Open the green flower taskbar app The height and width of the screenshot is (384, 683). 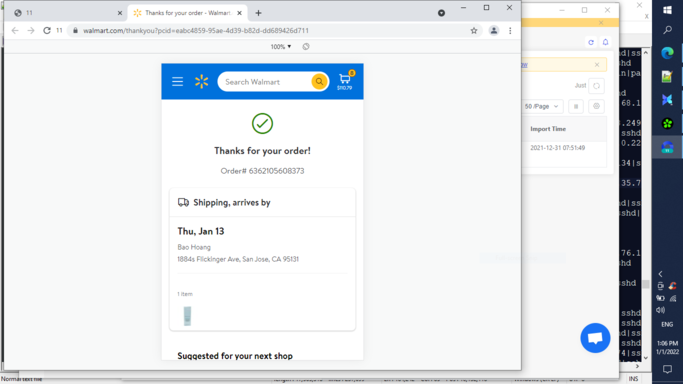click(667, 124)
